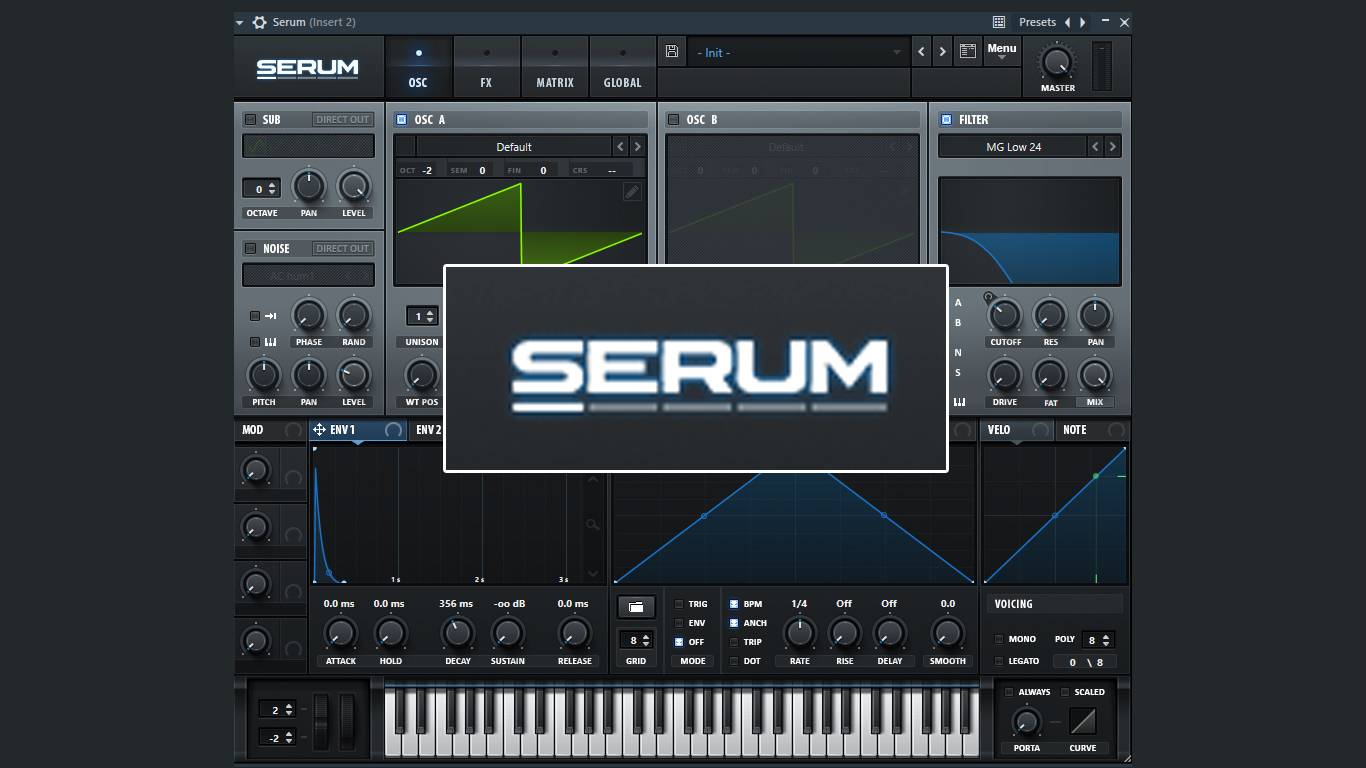Switch to the MATRIX tab

(x=555, y=68)
